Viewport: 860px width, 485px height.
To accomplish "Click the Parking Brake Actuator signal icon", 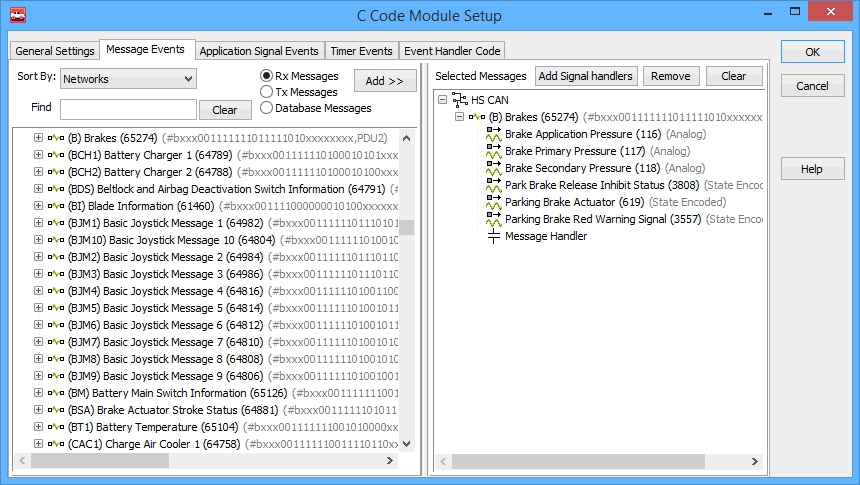I will (493, 202).
